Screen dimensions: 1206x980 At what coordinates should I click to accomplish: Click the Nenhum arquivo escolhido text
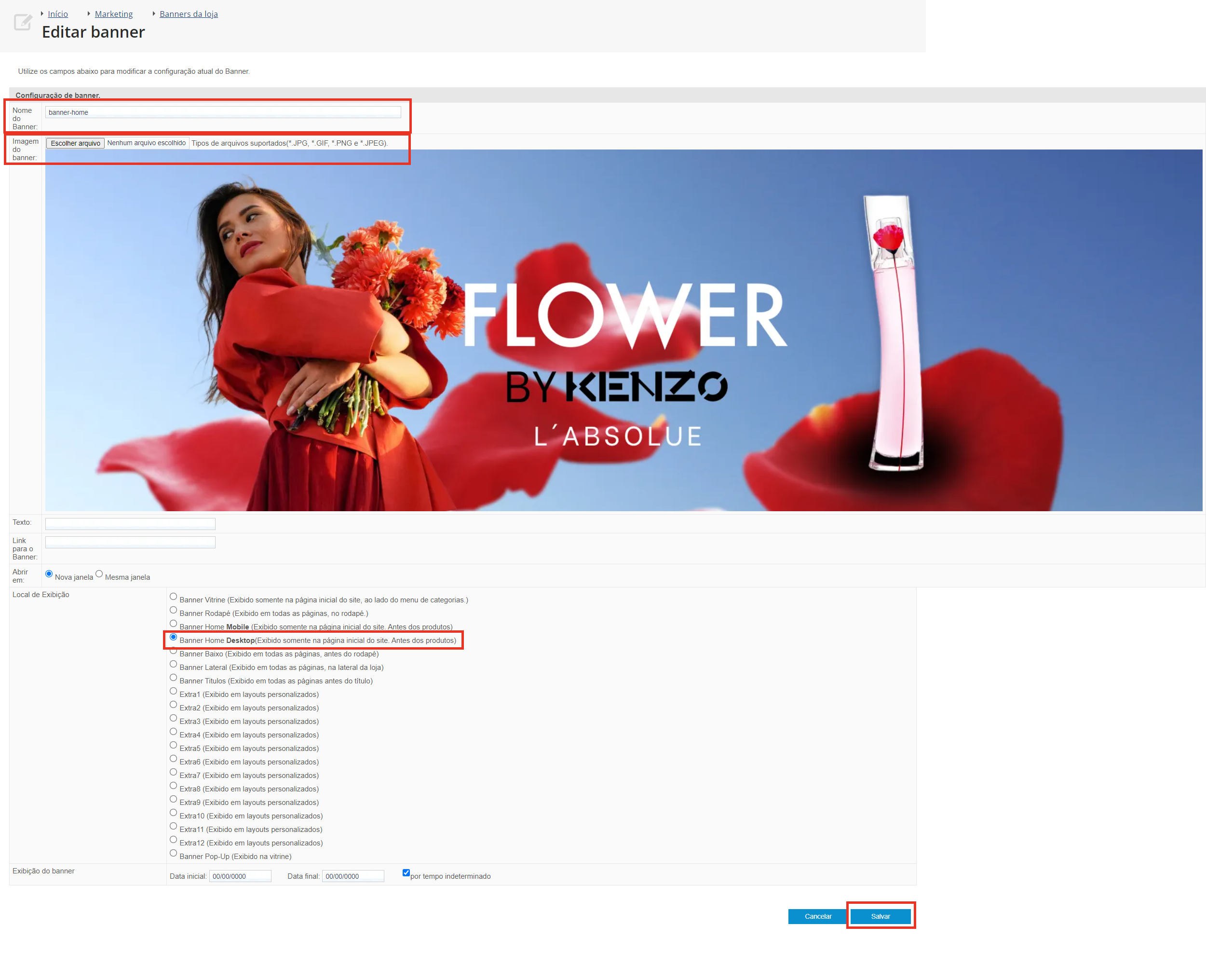pyautogui.click(x=146, y=143)
